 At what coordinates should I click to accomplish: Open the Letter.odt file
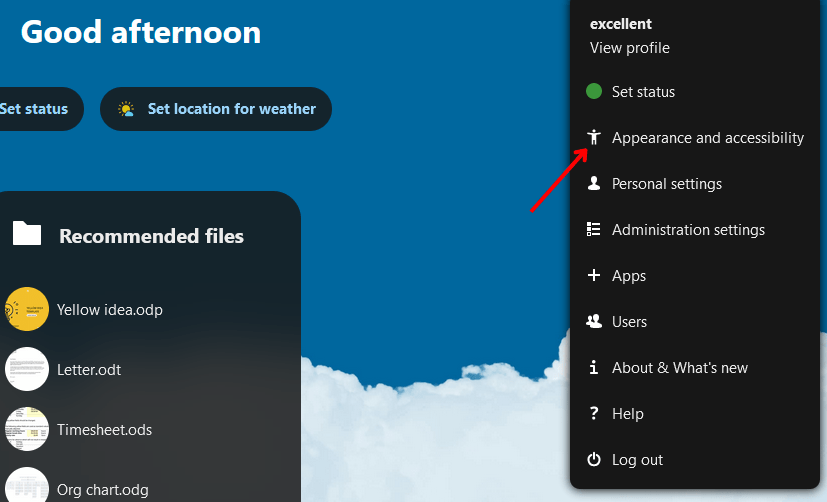(89, 370)
